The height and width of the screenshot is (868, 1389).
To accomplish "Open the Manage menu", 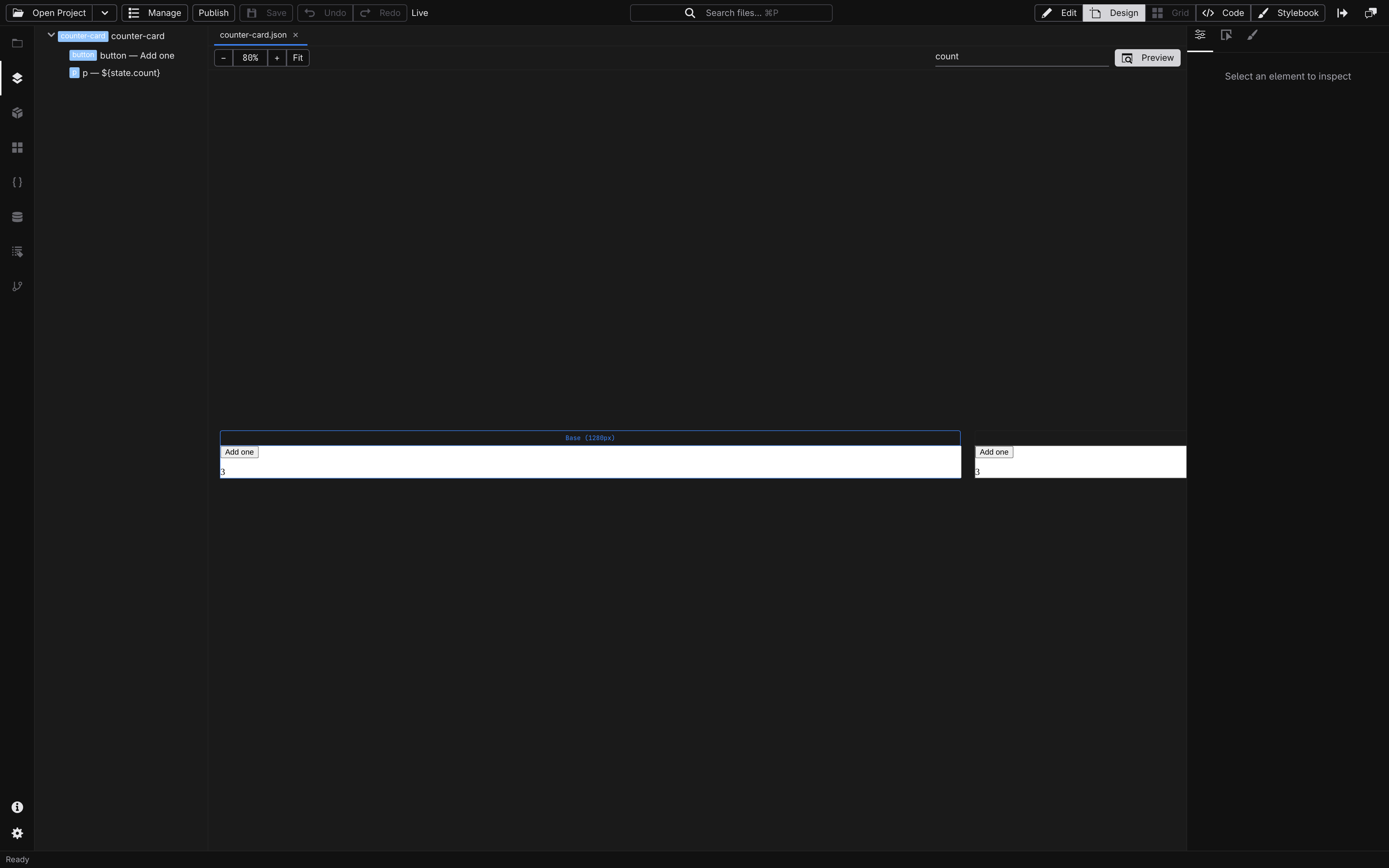I will click(154, 13).
